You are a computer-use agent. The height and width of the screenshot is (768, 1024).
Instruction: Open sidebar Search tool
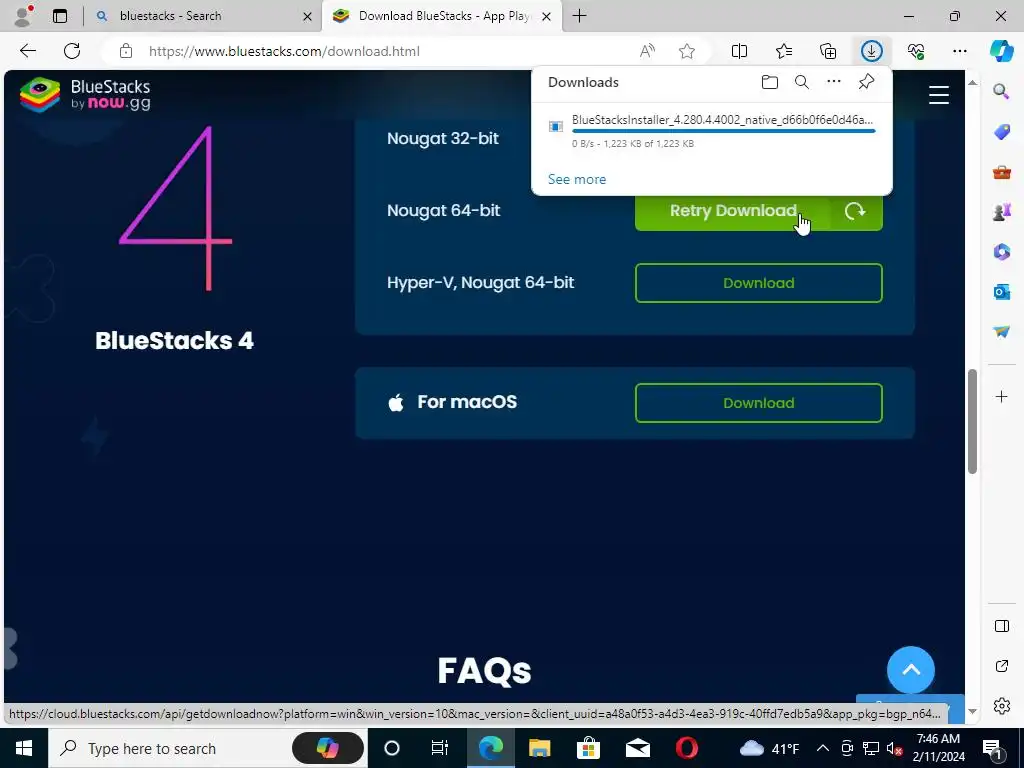coord(1001,91)
